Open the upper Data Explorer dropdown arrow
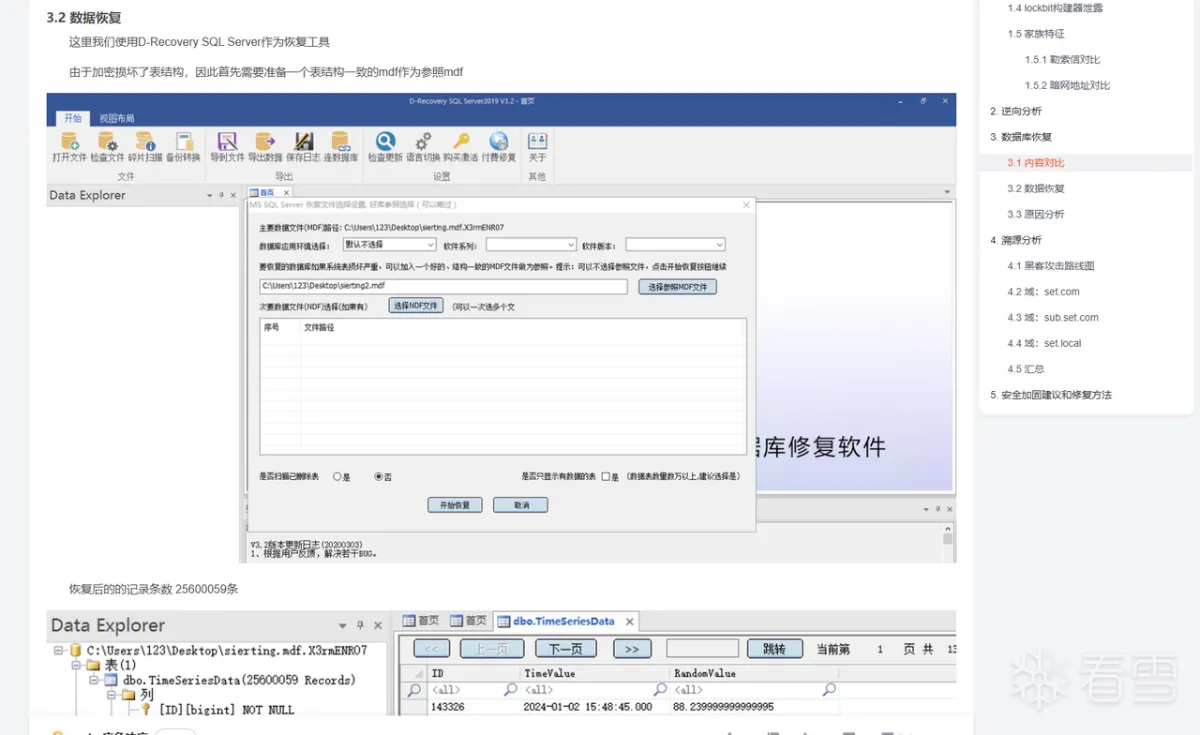 coord(210,196)
